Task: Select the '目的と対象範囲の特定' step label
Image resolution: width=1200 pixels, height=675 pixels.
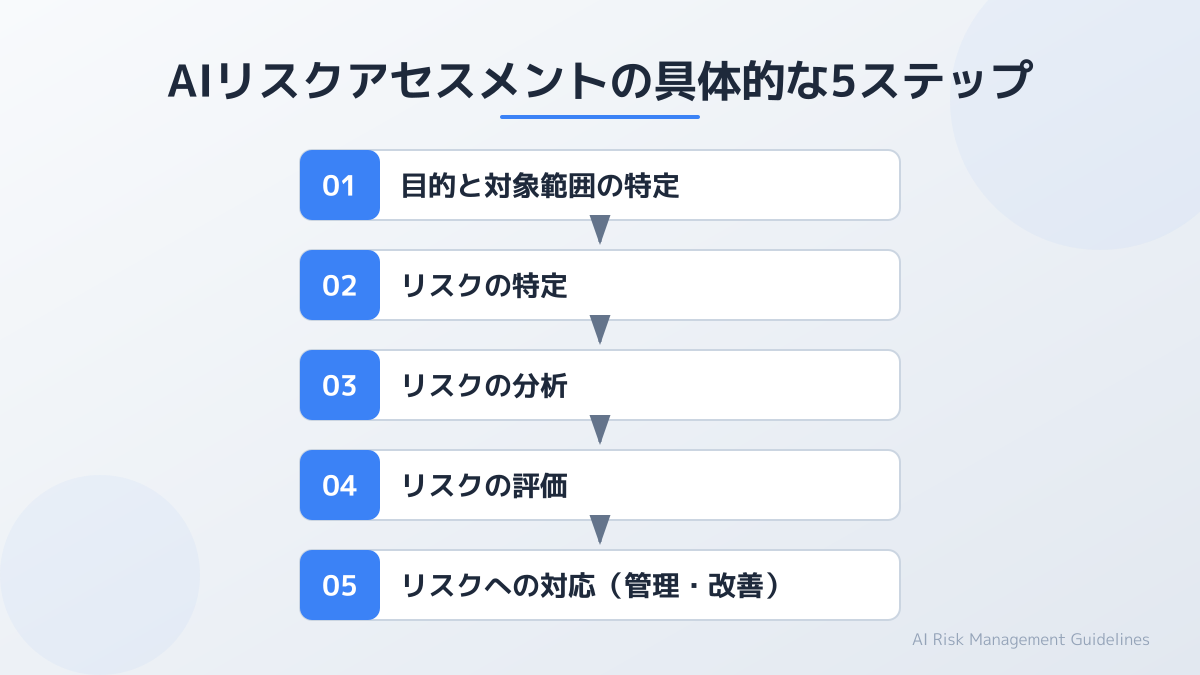Action: (x=540, y=186)
